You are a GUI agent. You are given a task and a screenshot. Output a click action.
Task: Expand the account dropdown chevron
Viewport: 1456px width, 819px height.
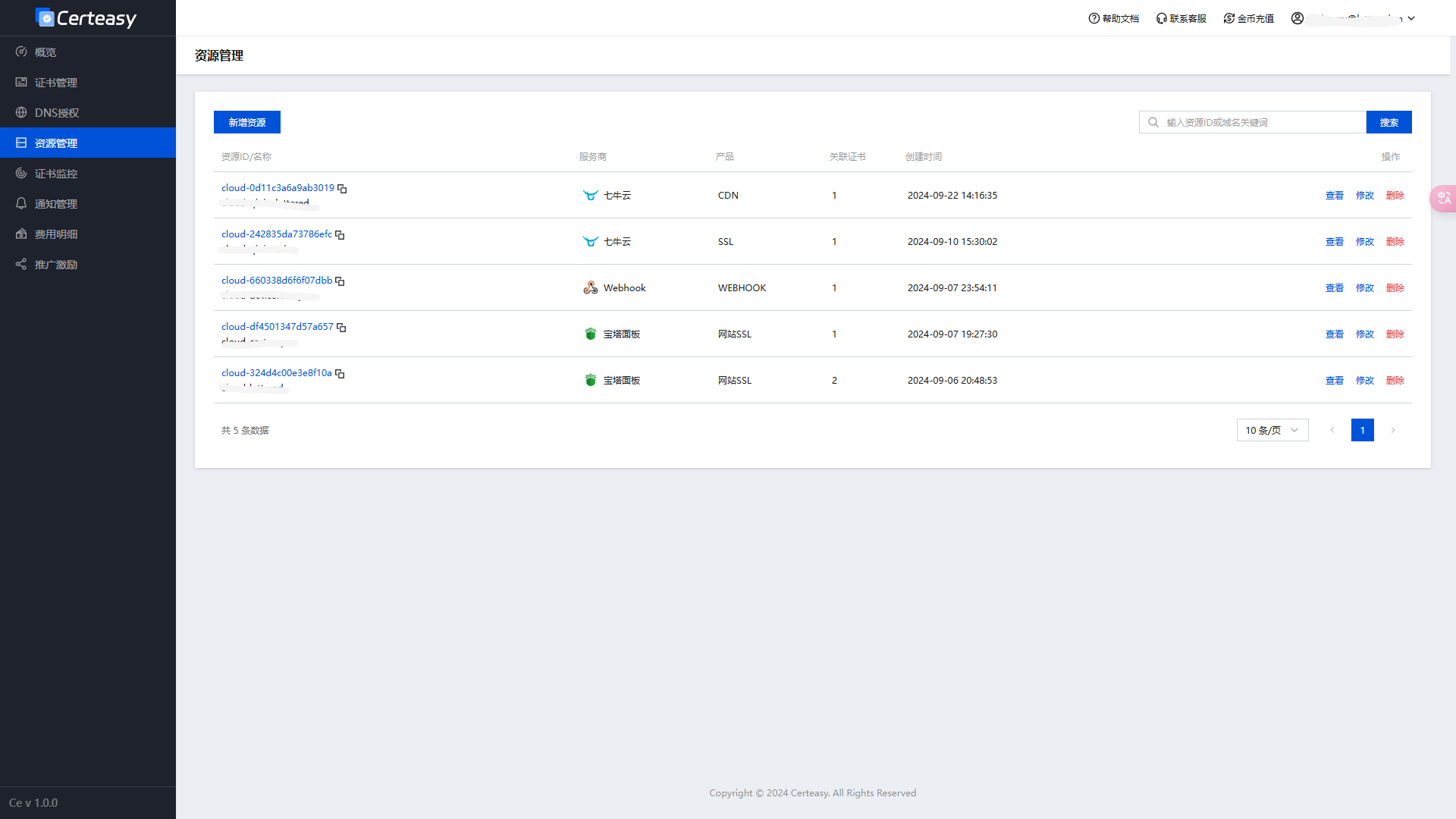point(1411,18)
